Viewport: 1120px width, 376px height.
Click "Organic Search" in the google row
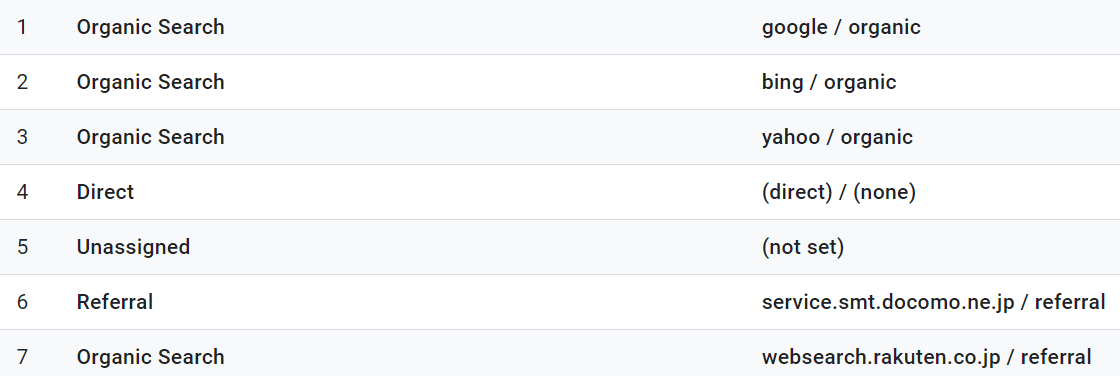(150, 27)
